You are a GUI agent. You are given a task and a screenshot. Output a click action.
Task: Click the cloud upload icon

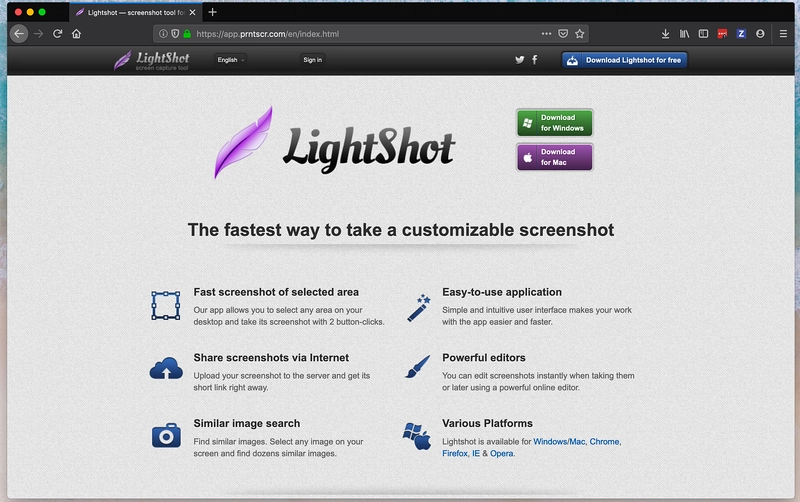point(166,368)
